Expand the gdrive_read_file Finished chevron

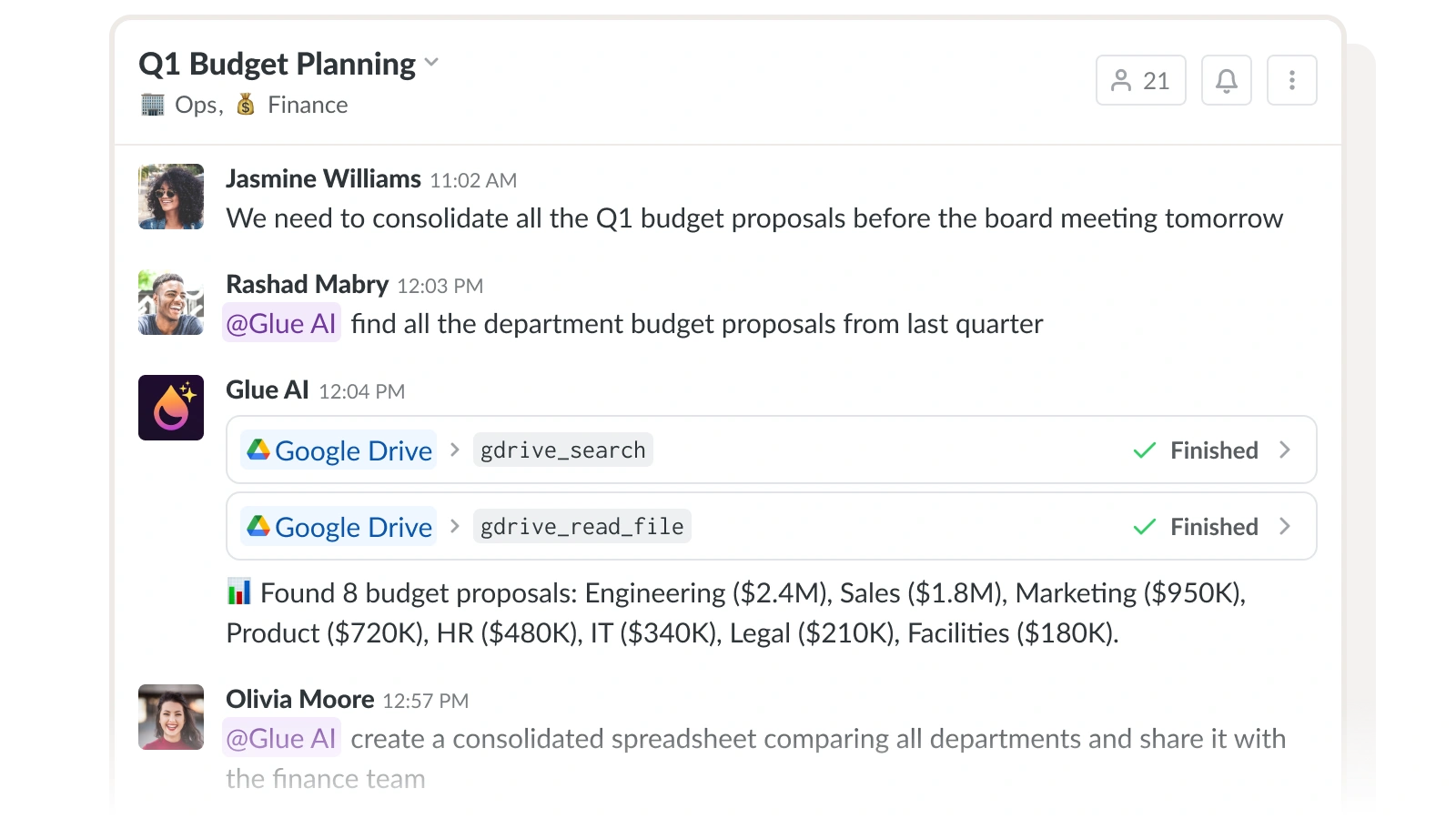click(1284, 526)
